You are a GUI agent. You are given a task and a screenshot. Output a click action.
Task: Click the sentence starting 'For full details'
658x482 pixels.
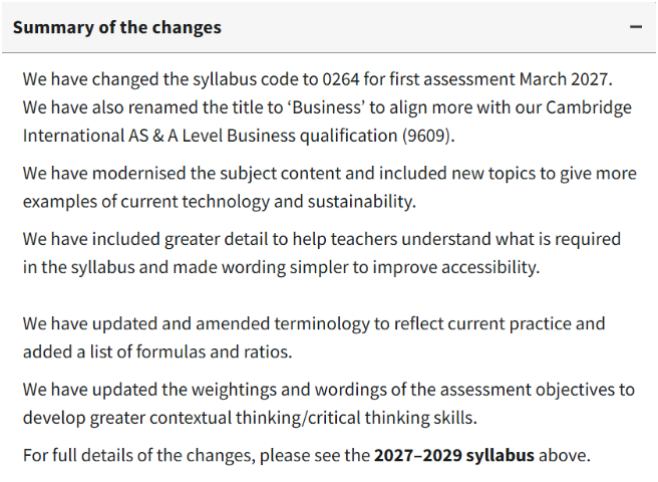(306, 456)
